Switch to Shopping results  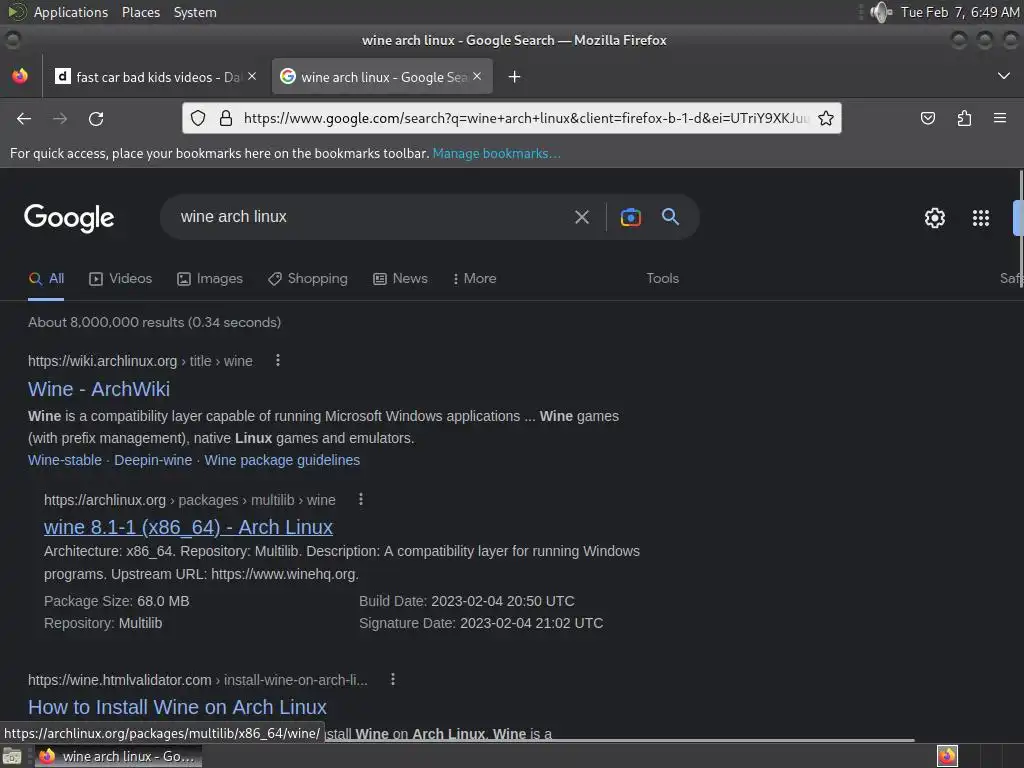[x=308, y=279]
